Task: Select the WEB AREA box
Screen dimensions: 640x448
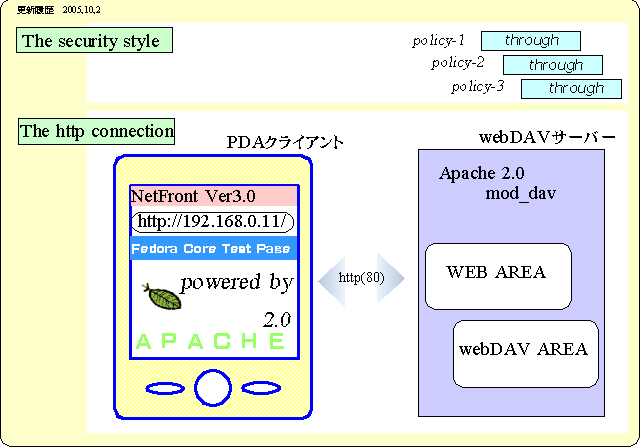Action: coord(497,275)
